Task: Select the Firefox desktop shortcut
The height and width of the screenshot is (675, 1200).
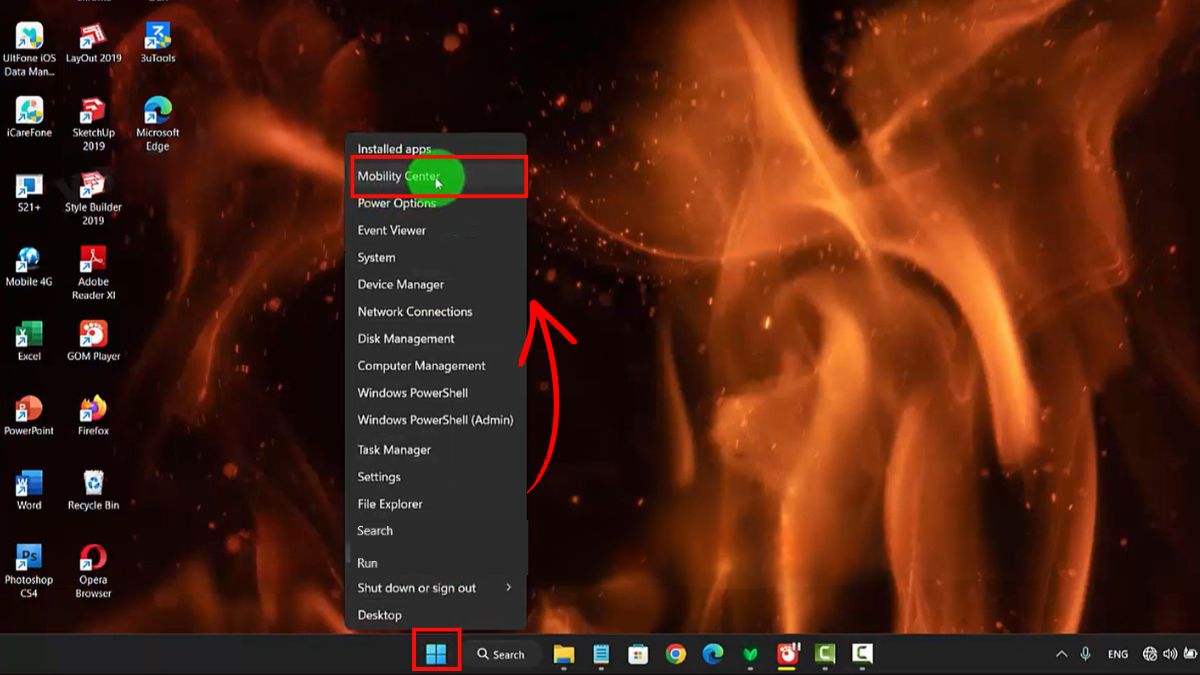Action: point(93,416)
